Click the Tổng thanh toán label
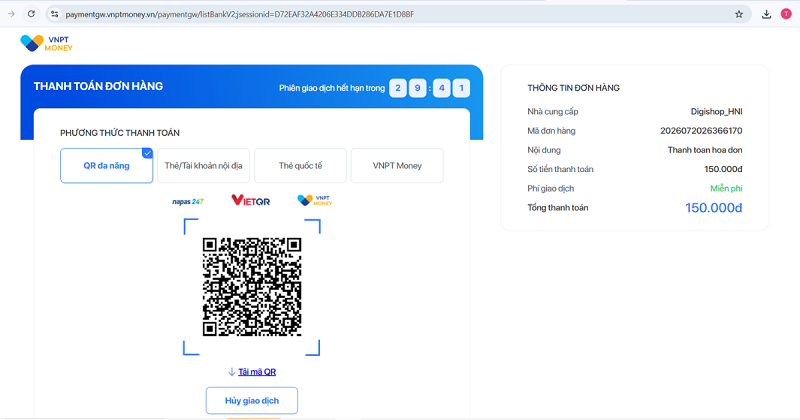Viewport: 800px width, 420px height. coord(558,208)
